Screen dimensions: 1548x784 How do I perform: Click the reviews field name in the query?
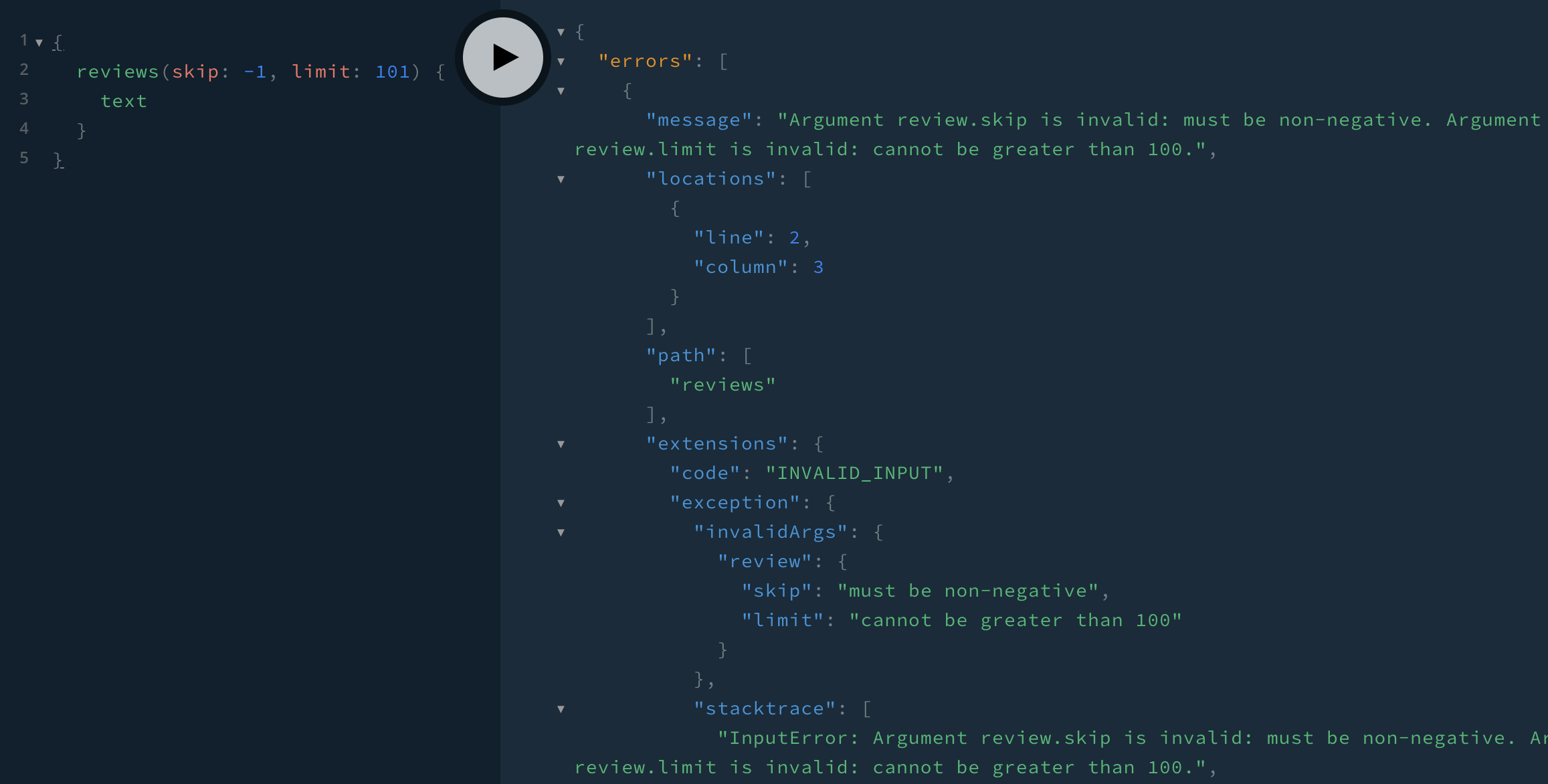tap(118, 72)
